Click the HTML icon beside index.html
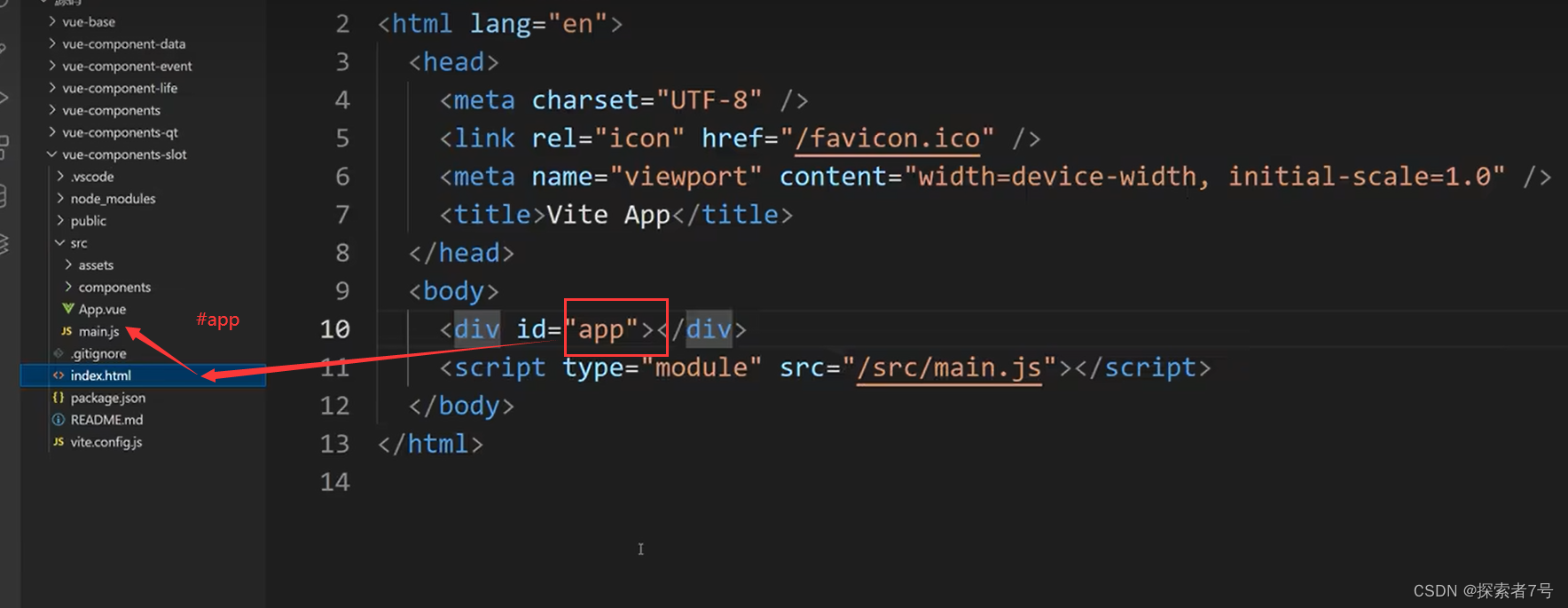This screenshot has height=608, width=1568. [59, 375]
